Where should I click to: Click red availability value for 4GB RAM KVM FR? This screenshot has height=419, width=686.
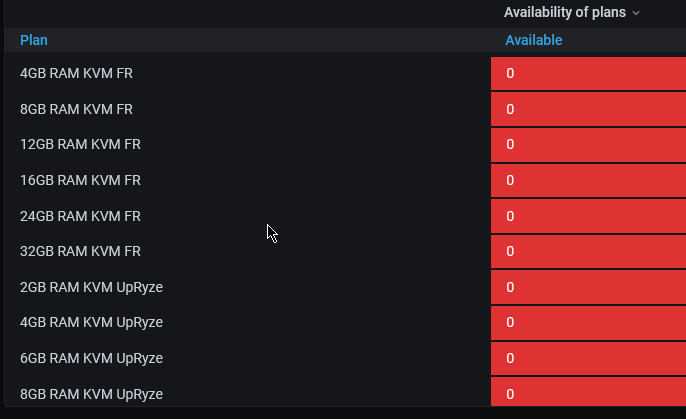[510, 74]
